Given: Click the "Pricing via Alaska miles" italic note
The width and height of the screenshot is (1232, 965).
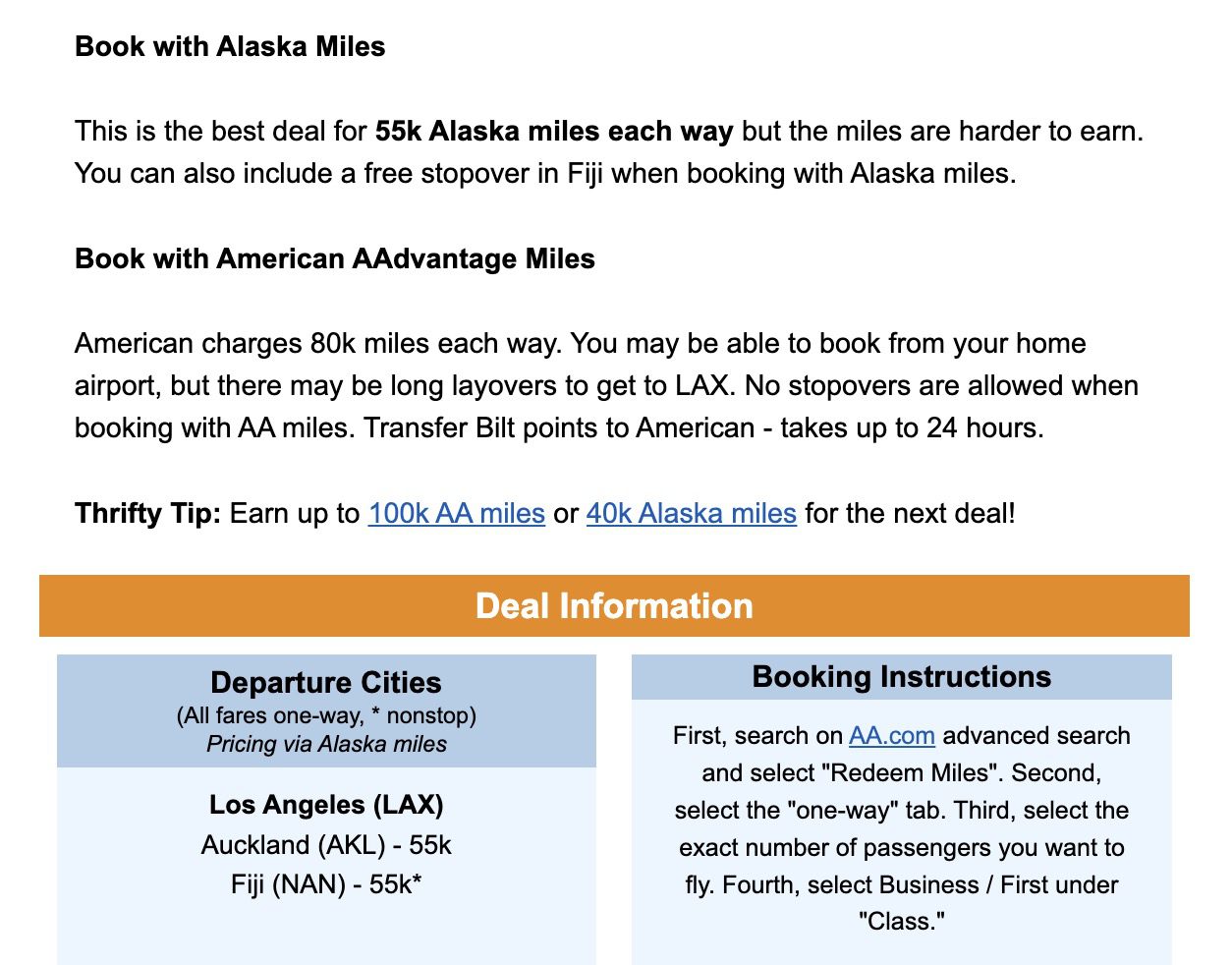Looking at the screenshot, I should click(326, 744).
